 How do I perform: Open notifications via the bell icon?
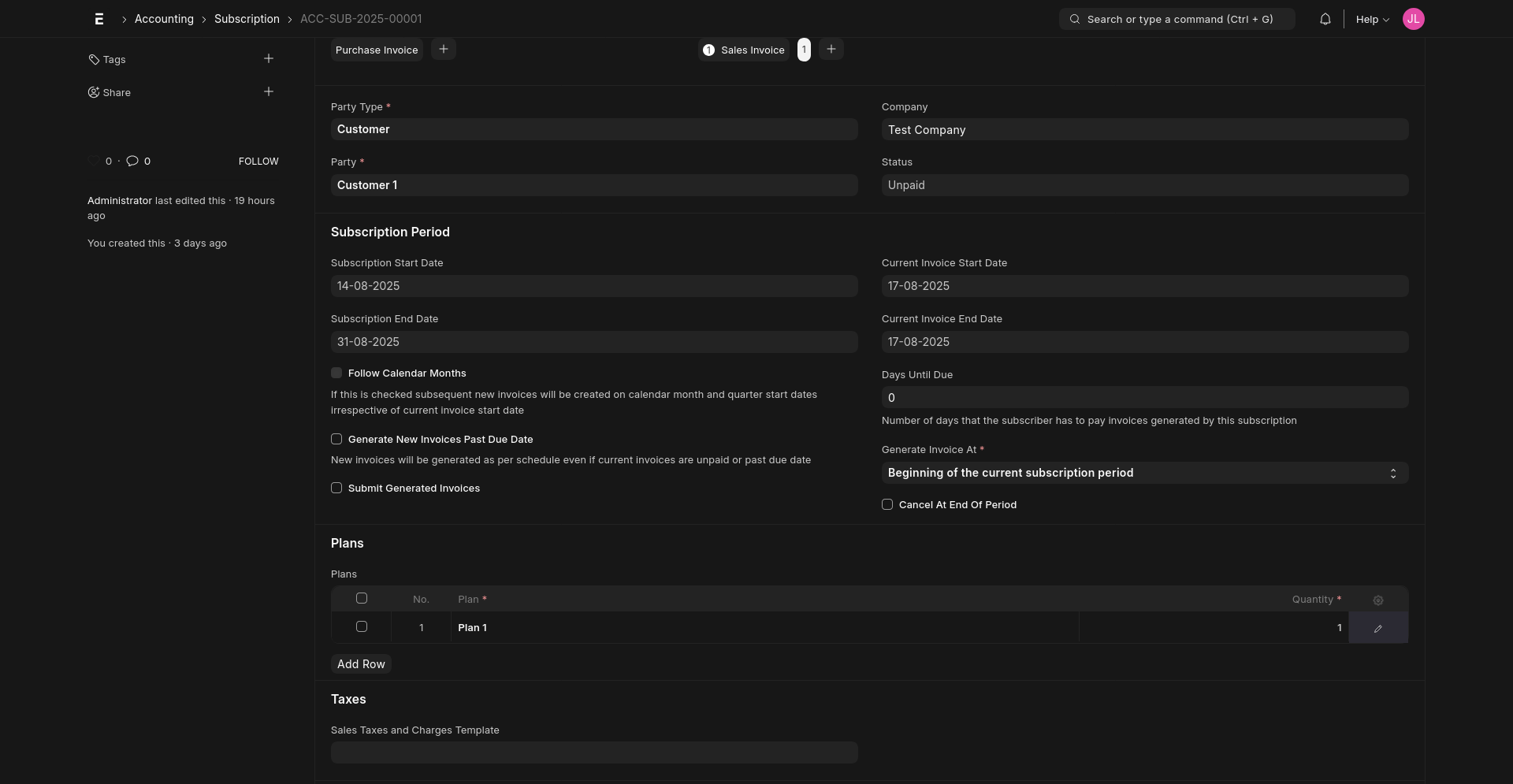1325,19
